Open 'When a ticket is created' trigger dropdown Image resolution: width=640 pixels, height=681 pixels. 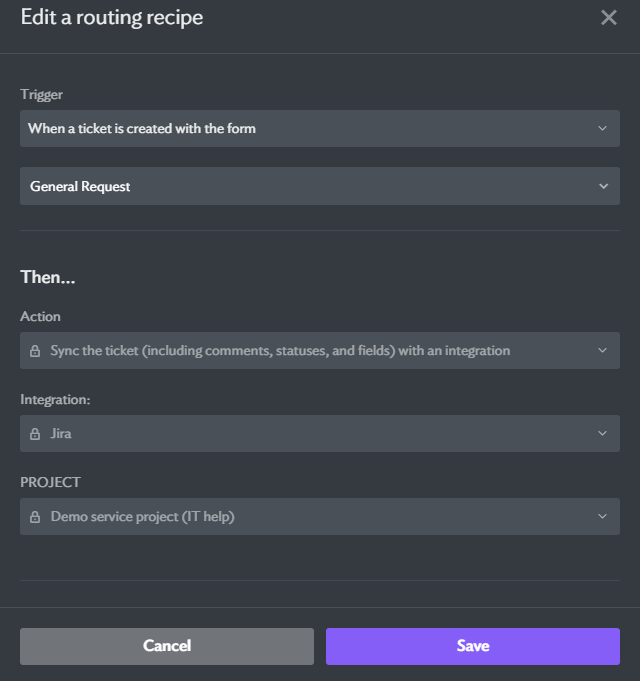(320, 129)
